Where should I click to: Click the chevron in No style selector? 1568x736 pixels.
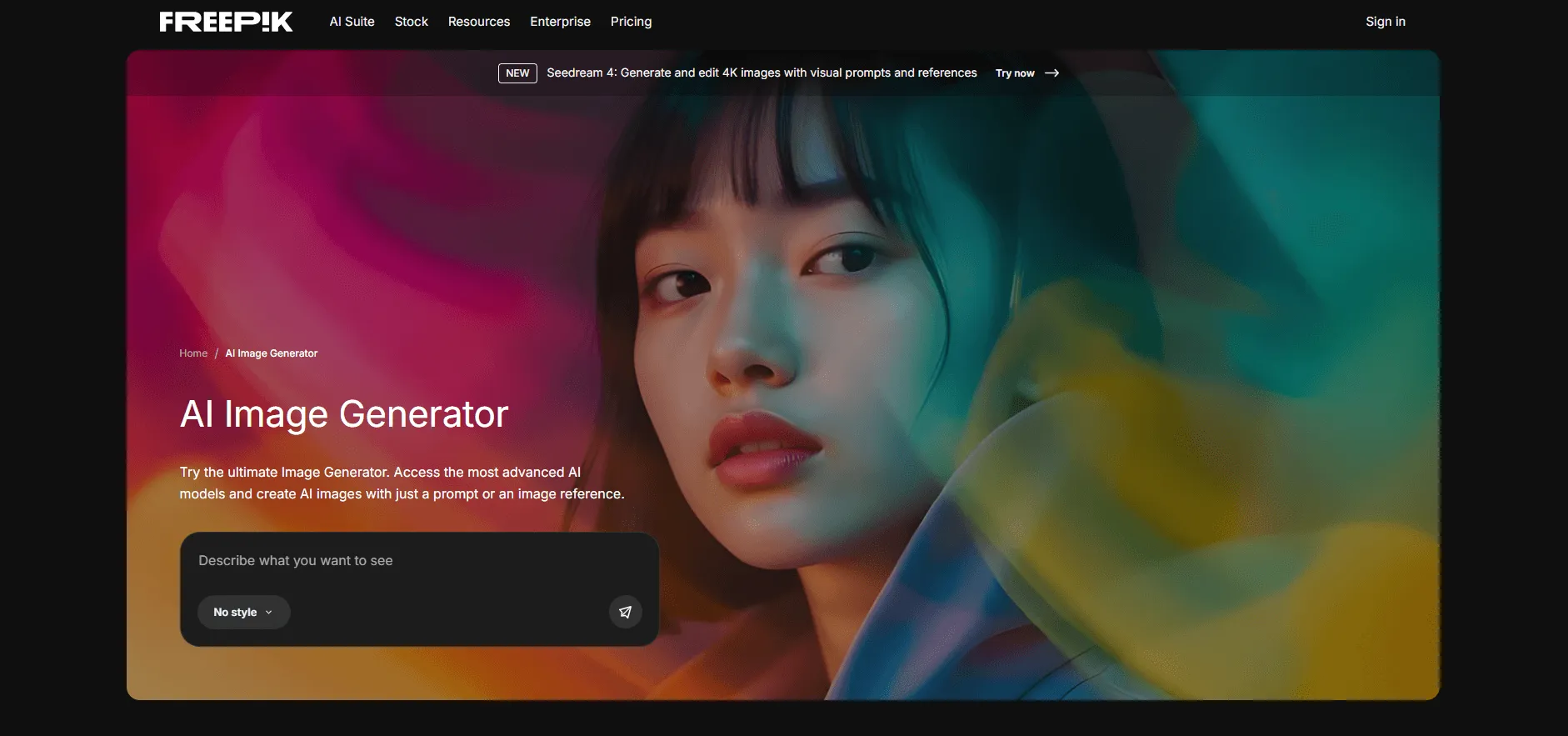click(x=269, y=613)
